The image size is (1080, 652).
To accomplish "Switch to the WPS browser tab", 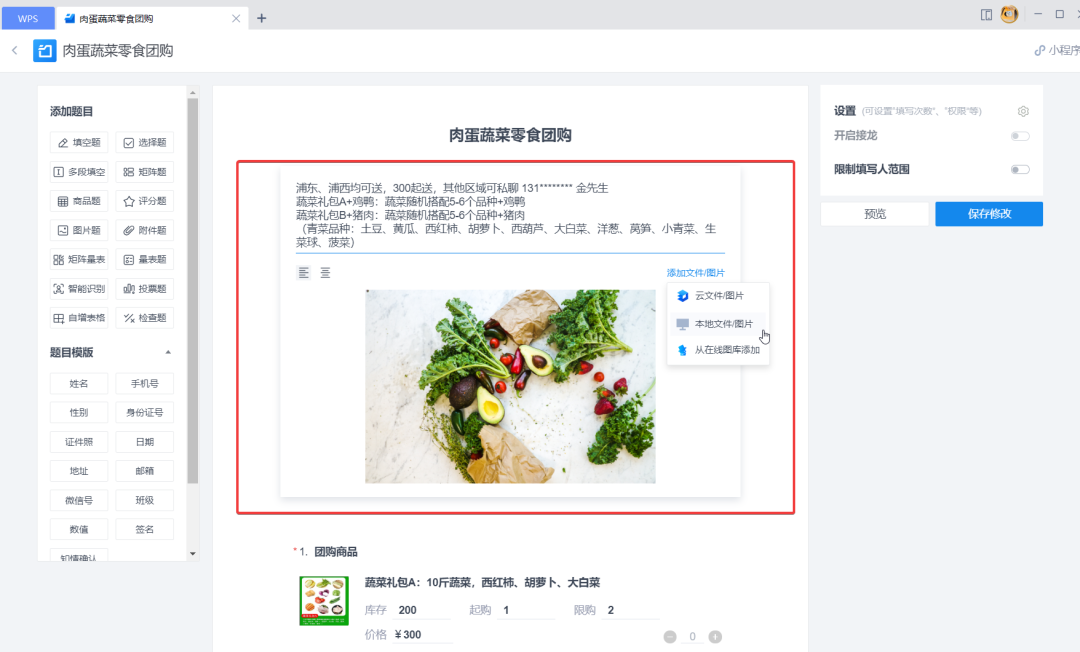I will (x=27, y=17).
